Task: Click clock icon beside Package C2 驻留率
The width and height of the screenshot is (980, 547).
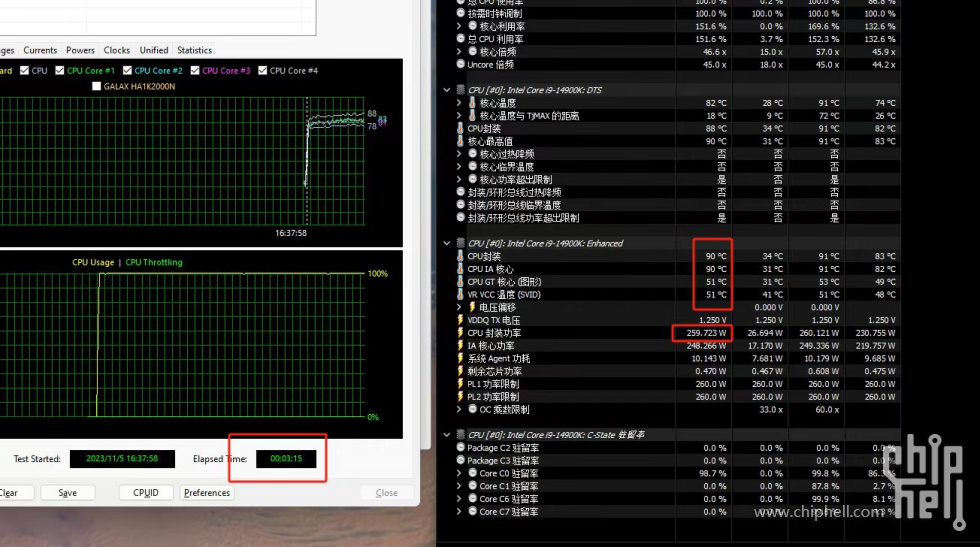Action: pyautogui.click(x=461, y=448)
